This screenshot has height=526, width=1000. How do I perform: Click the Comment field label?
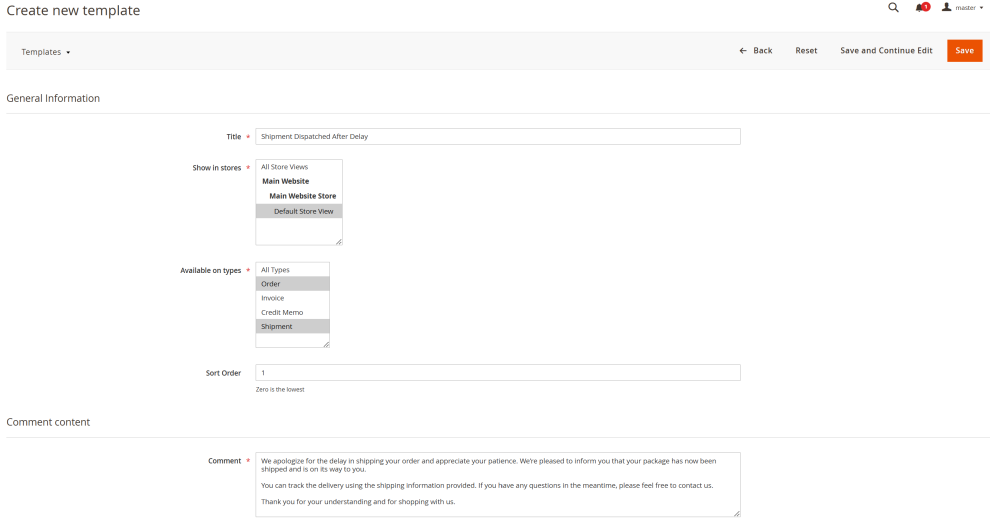[x=224, y=460]
